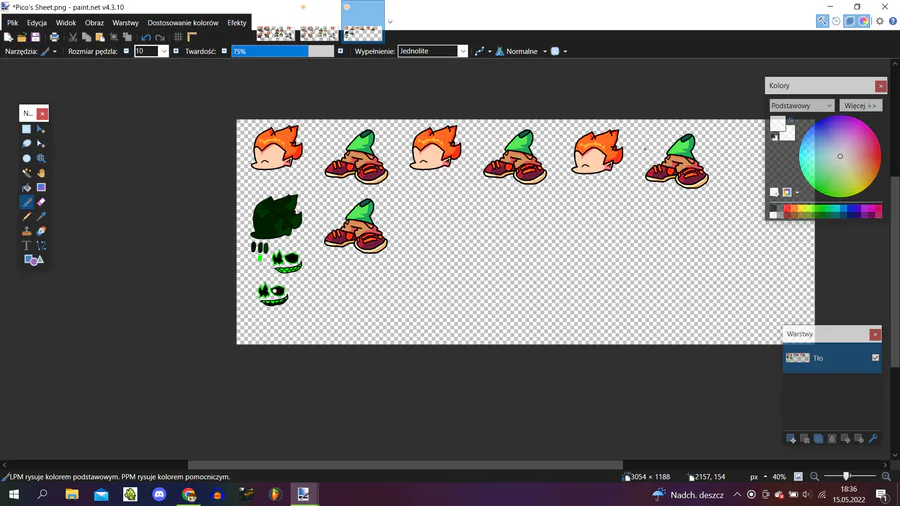Select the Eraser tool
This screenshot has width=900, height=506.
41,202
